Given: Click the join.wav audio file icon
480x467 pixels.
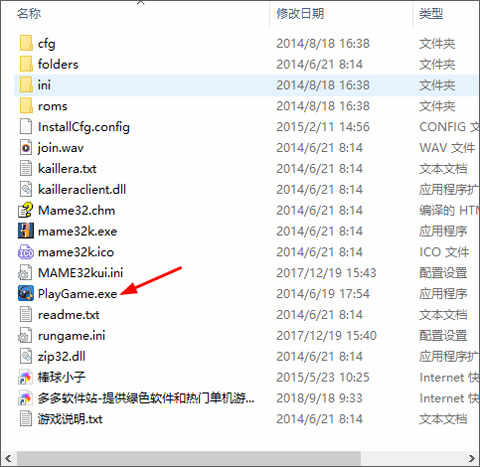Looking at the screenshot, I should (x=26, y=148).
